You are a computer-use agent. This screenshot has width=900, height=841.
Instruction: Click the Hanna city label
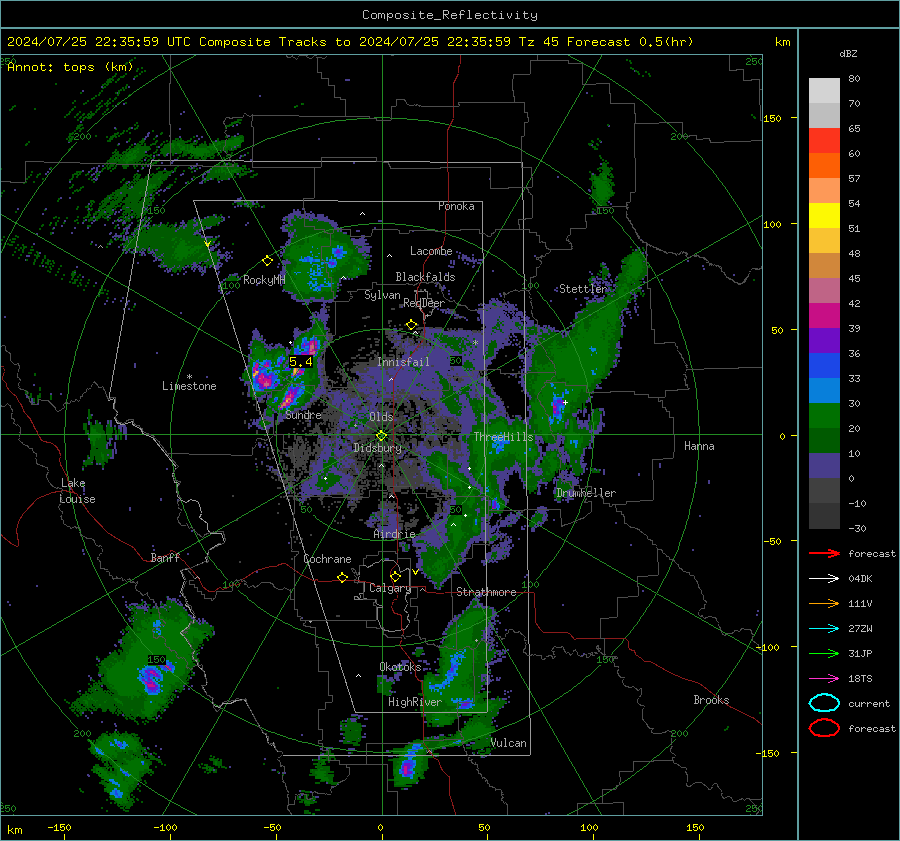tap(699, 446)
